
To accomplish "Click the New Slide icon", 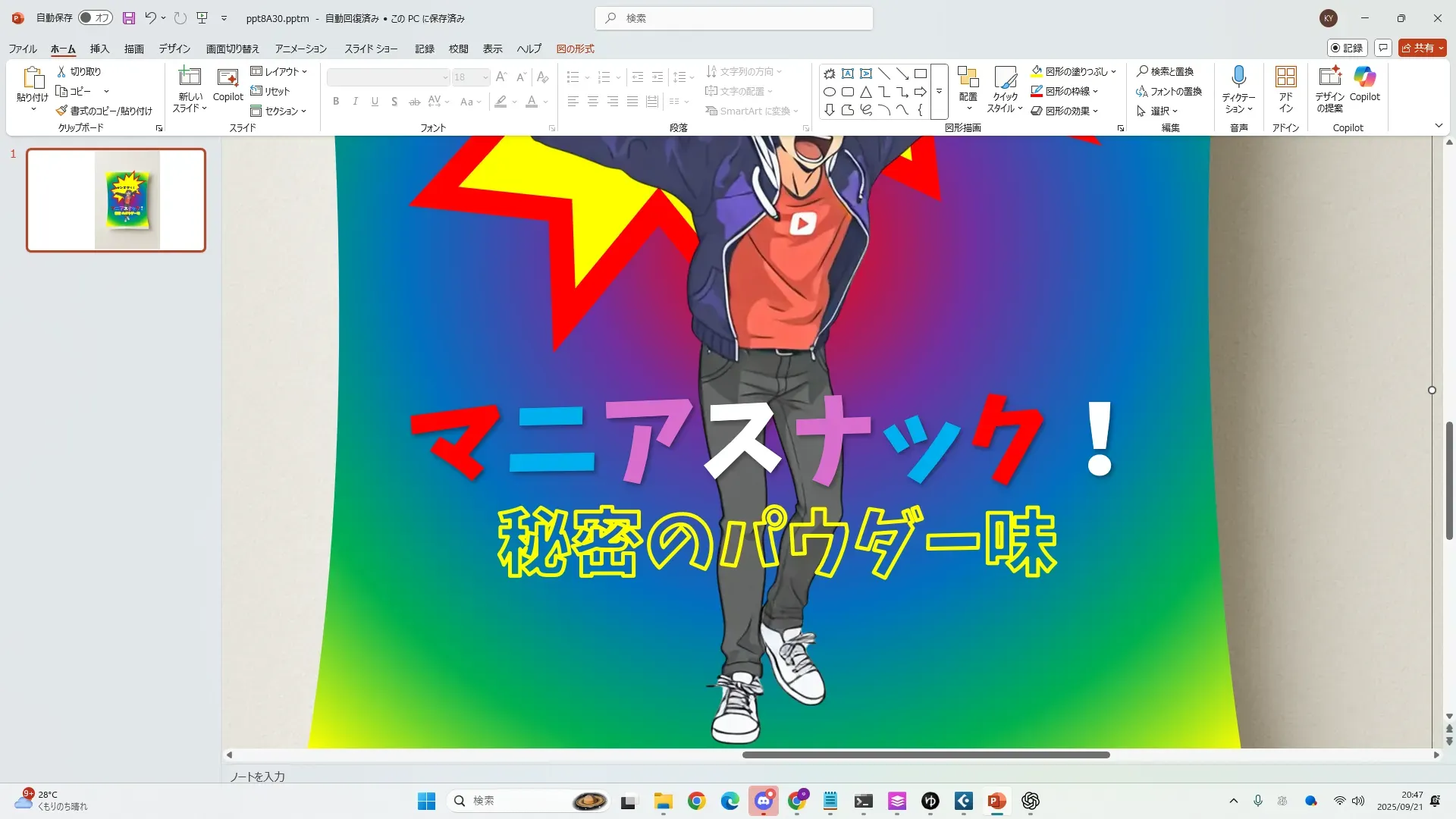I will point(190,77).
